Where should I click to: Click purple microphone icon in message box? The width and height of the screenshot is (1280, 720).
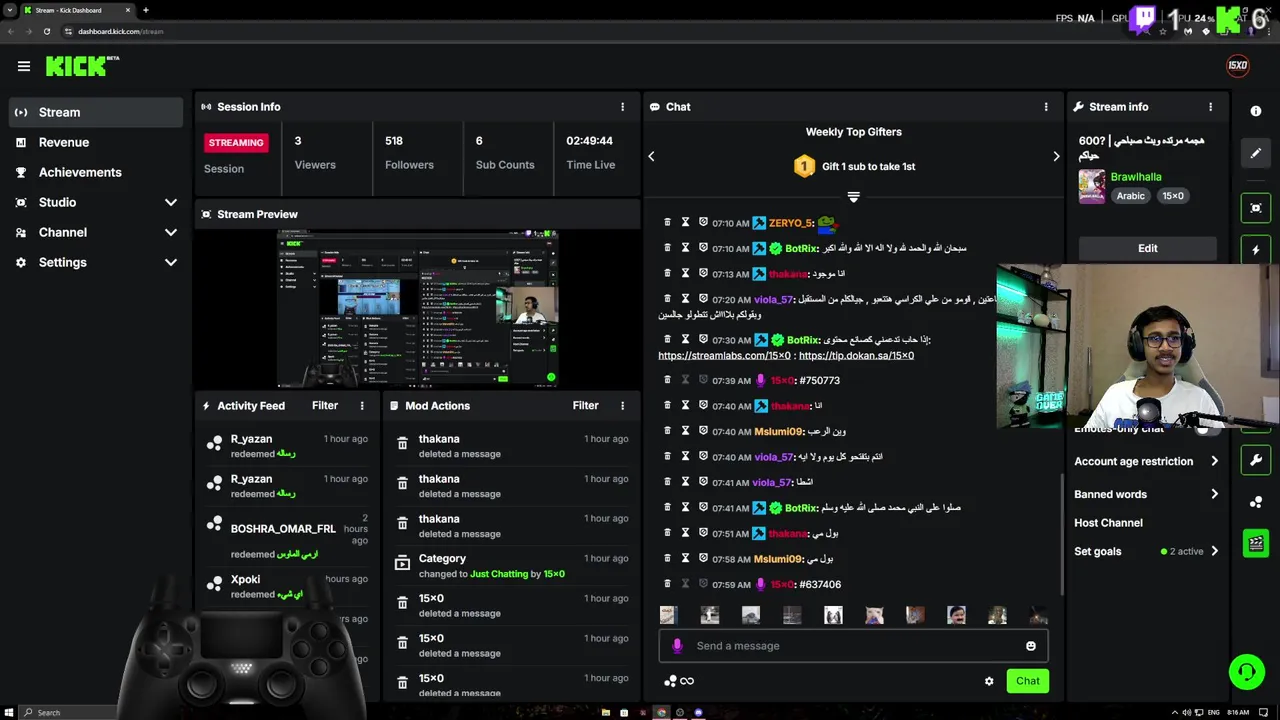pos(677,646)
